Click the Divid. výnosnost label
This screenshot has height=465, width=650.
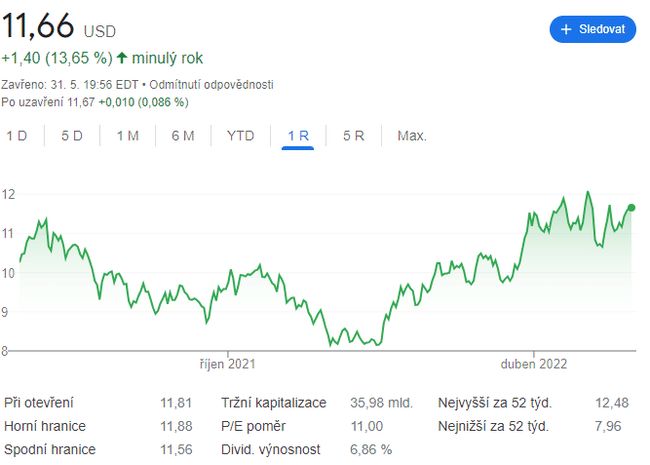(x=271, y=449)
